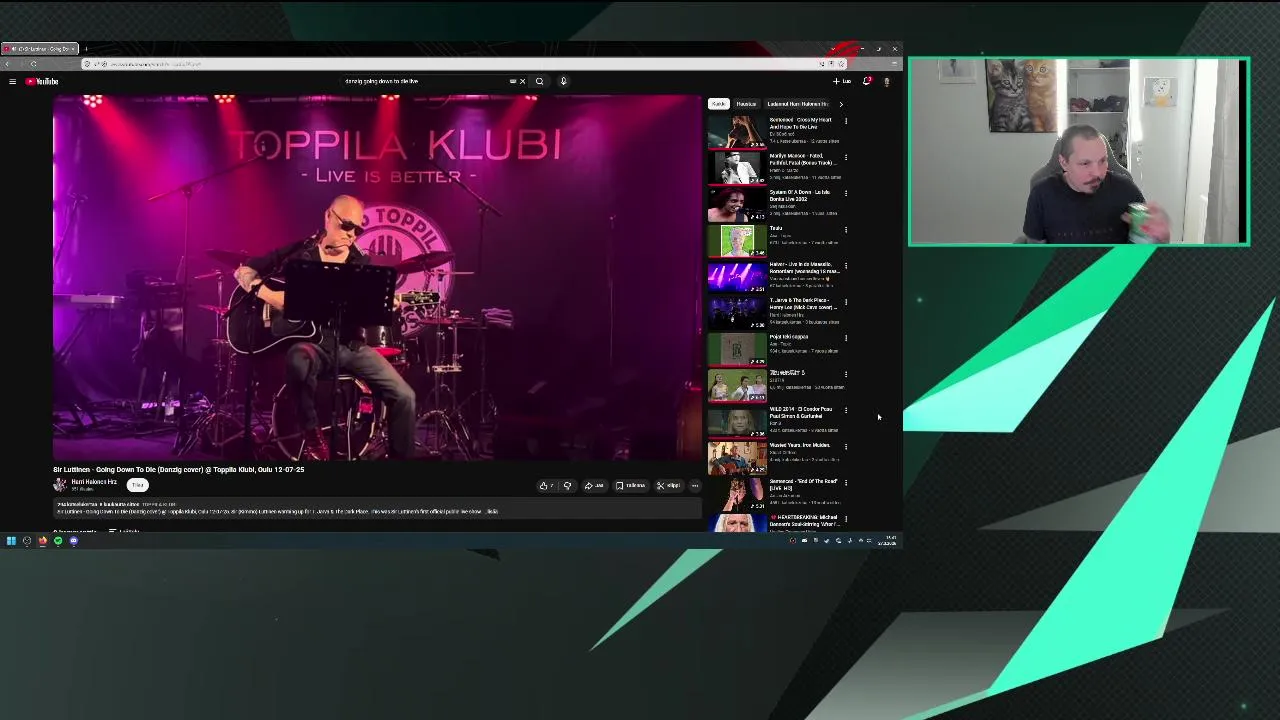Viewport: 1280px width, 720px height.
Task: Subscribe with the Tilaa button
Action: click(138, 485)
